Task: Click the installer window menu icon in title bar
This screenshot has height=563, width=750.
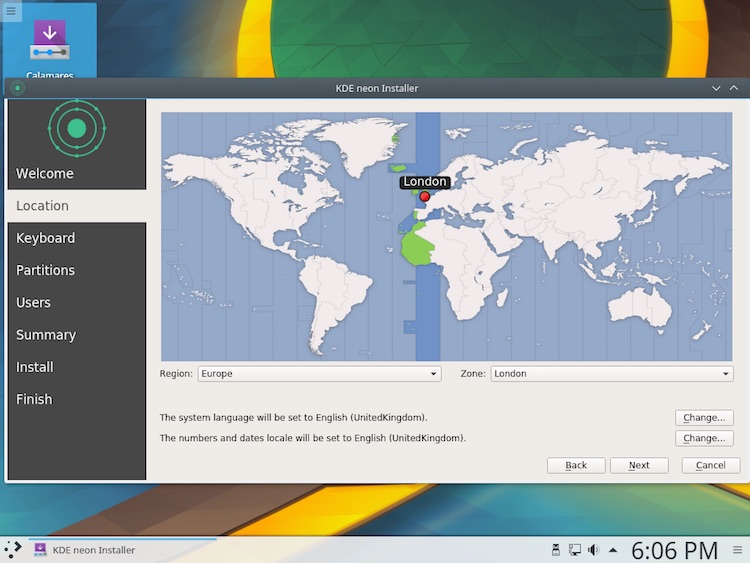Action: (17, 88)
